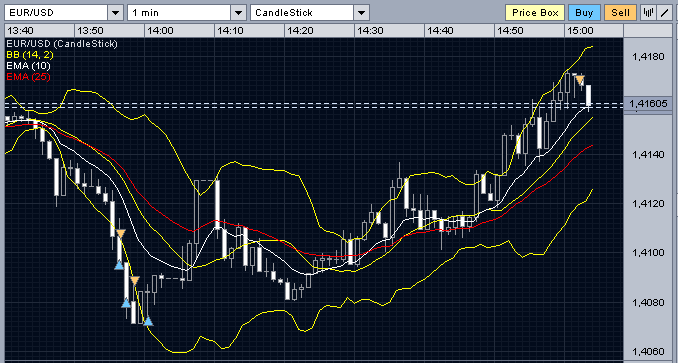678x363 pixels.
Task: Click the Price Box button
Action: (535, 13)
